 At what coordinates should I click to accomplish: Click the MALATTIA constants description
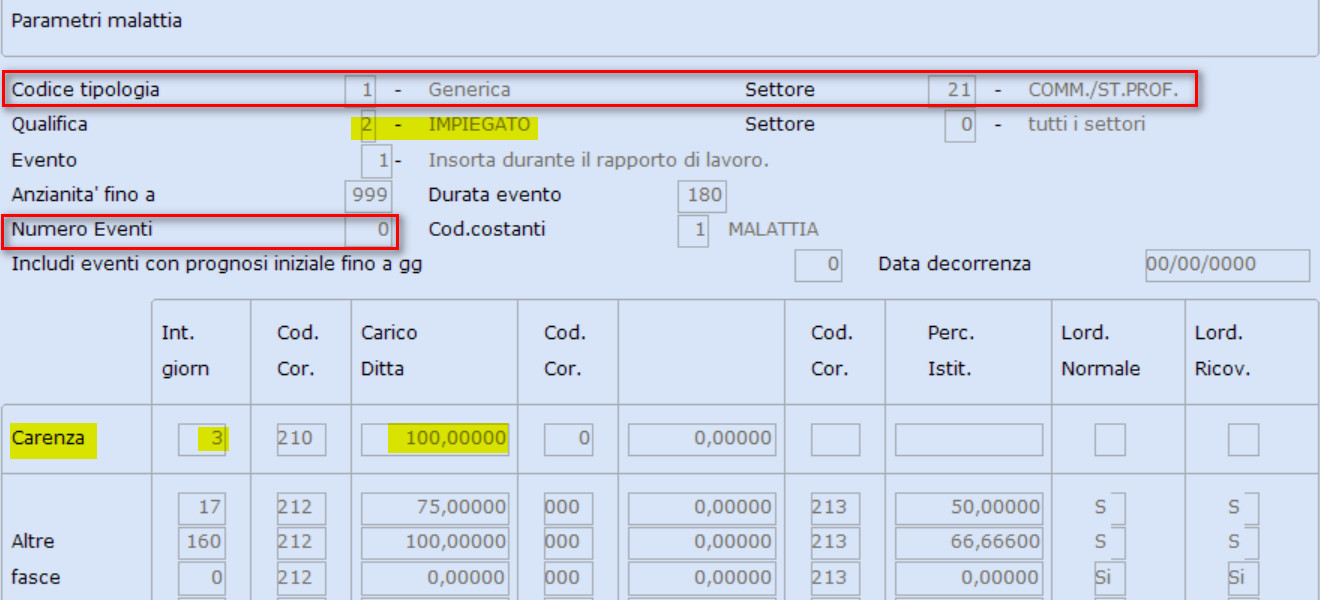coord(773,230)
